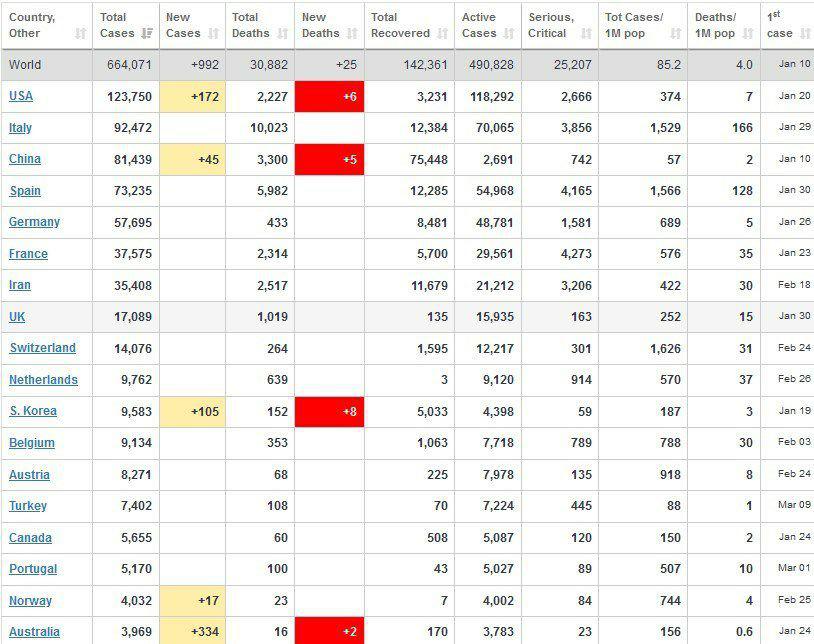Open the Germany country link

click(x=34, y=222)
